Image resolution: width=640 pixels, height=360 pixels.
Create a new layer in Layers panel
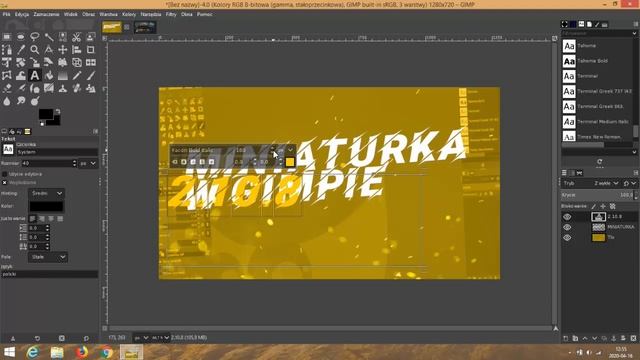[566, 338]
